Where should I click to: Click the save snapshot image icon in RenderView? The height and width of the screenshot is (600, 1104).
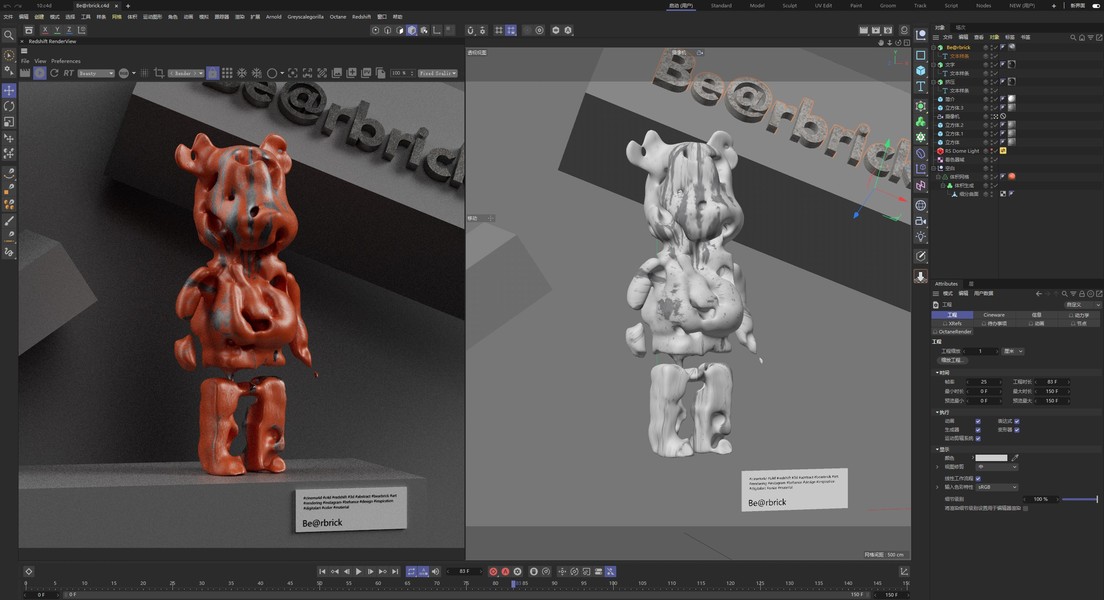tap(337, 73)
